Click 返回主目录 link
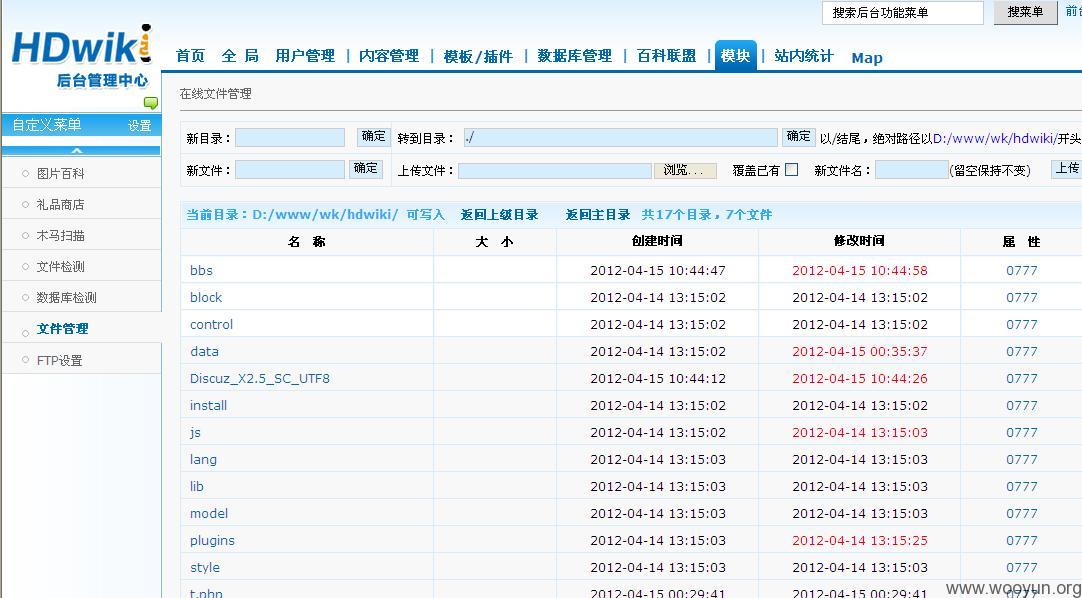Viewport: 1082px width, 598px height. 598,215
